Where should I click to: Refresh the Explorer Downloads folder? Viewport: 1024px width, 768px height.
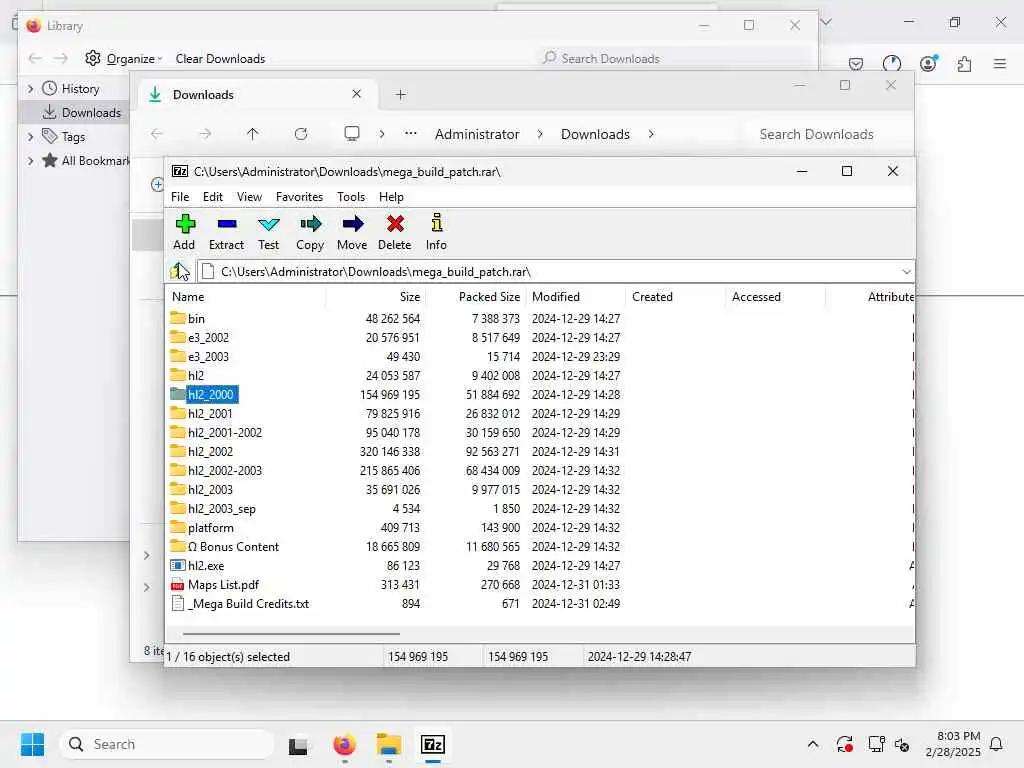click(x=301, y=134)
